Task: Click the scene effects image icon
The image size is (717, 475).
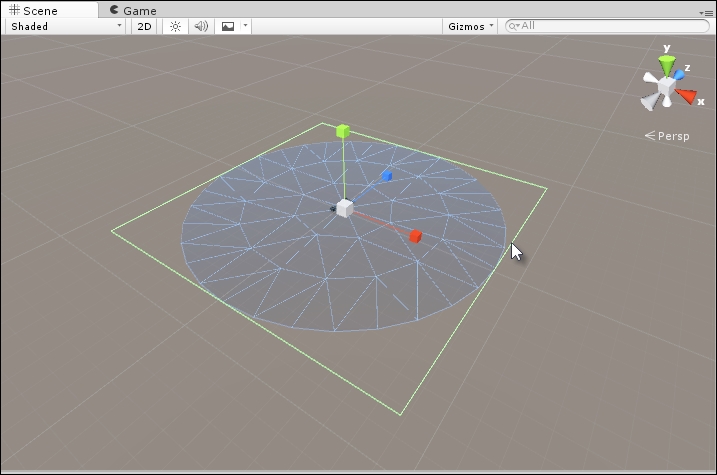Action: point(228,26)
